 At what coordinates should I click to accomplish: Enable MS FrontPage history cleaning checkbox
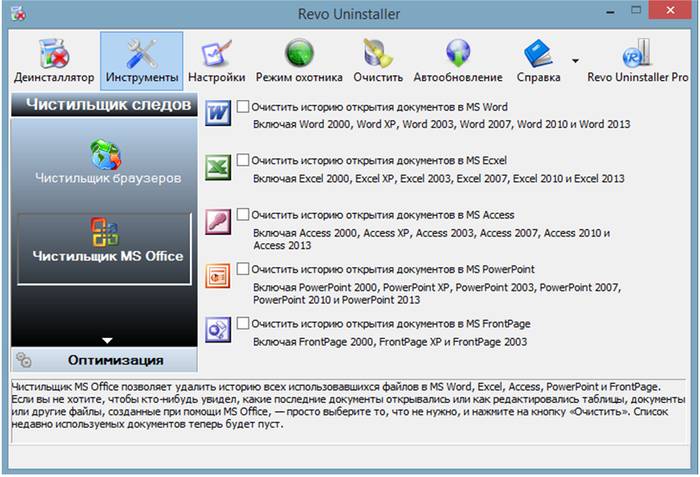(x=242, y=323)
